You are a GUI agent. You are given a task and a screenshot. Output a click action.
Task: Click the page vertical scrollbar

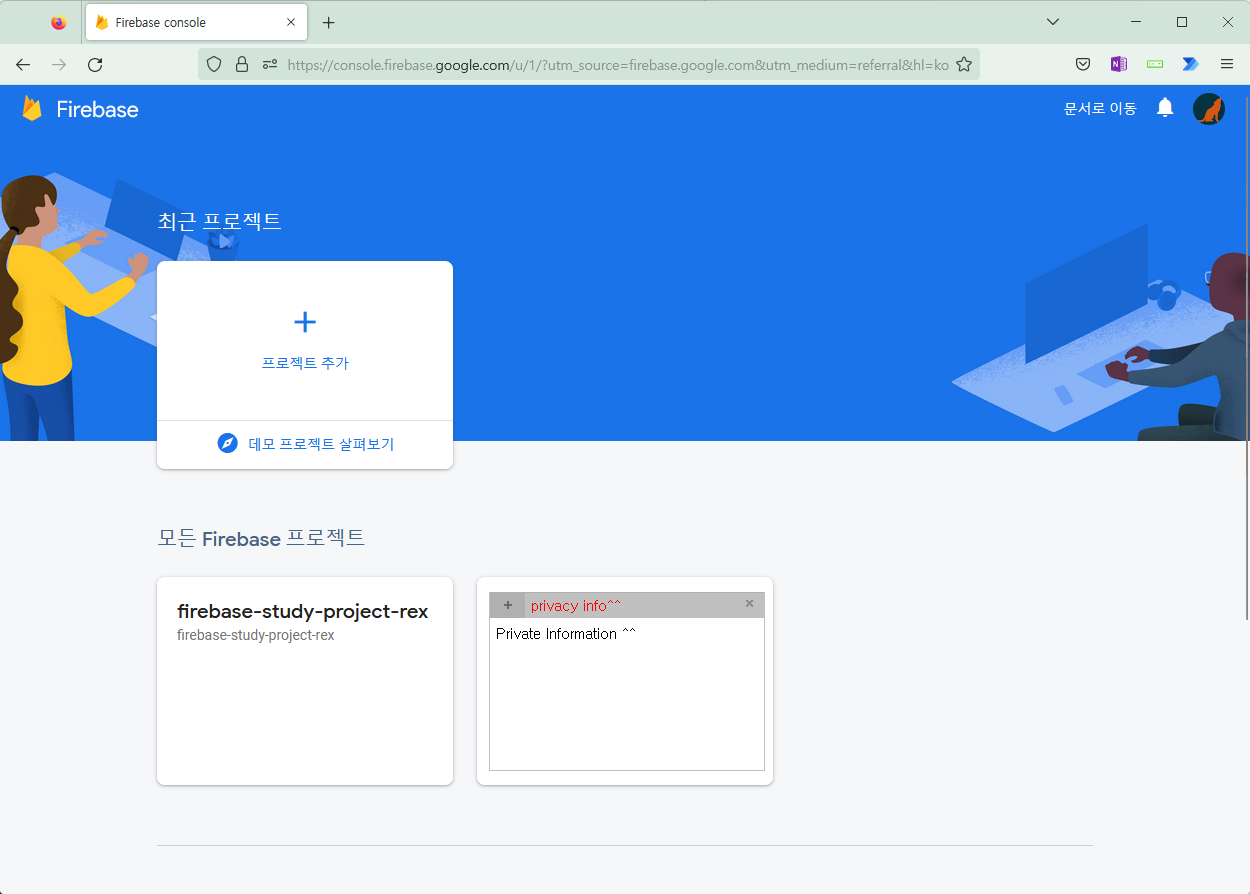[1245, 360]
